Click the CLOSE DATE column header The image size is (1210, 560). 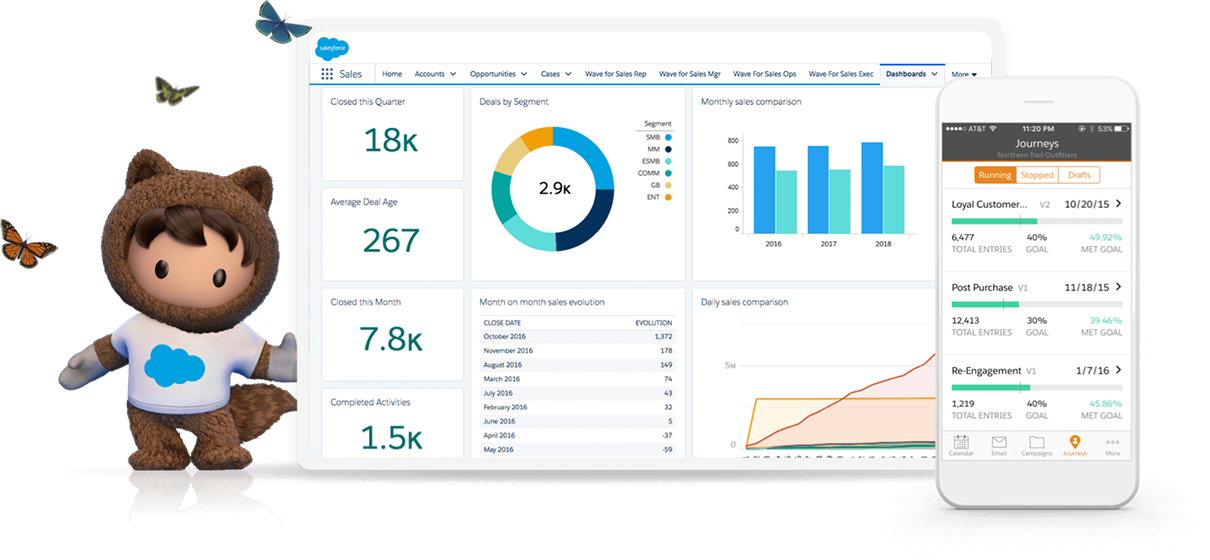504,323
